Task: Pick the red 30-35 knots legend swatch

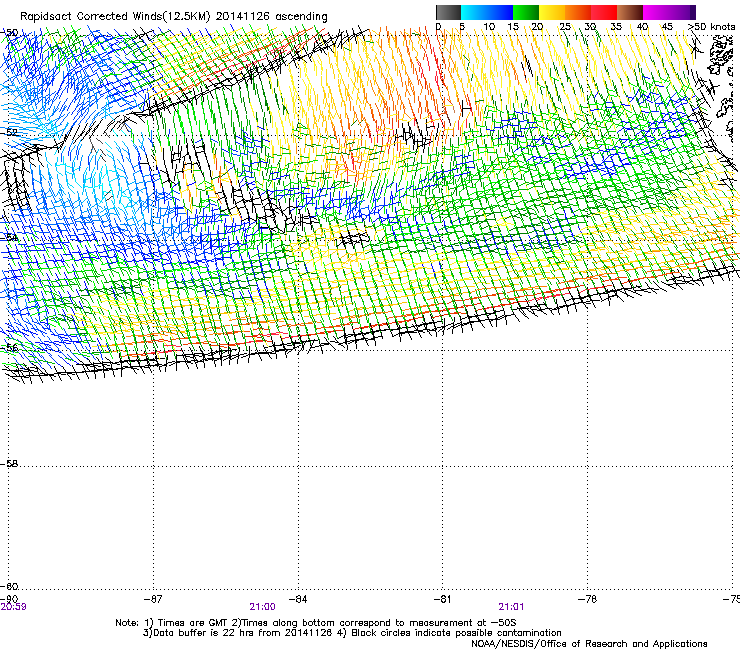Action: (x=604, y=12)
